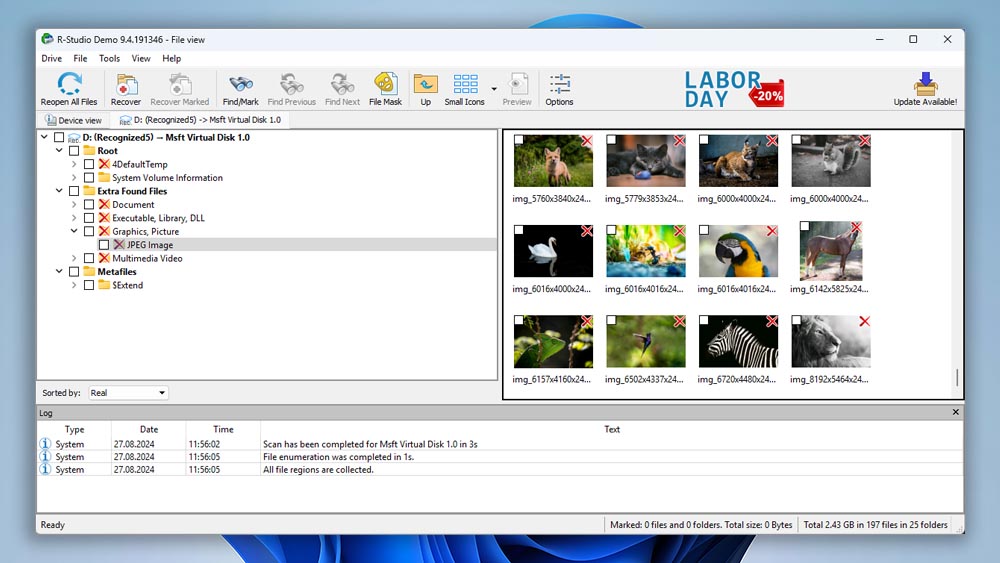Check the Document folder checkbox
Screen dimensions: 1000x563
pos(89,204)
